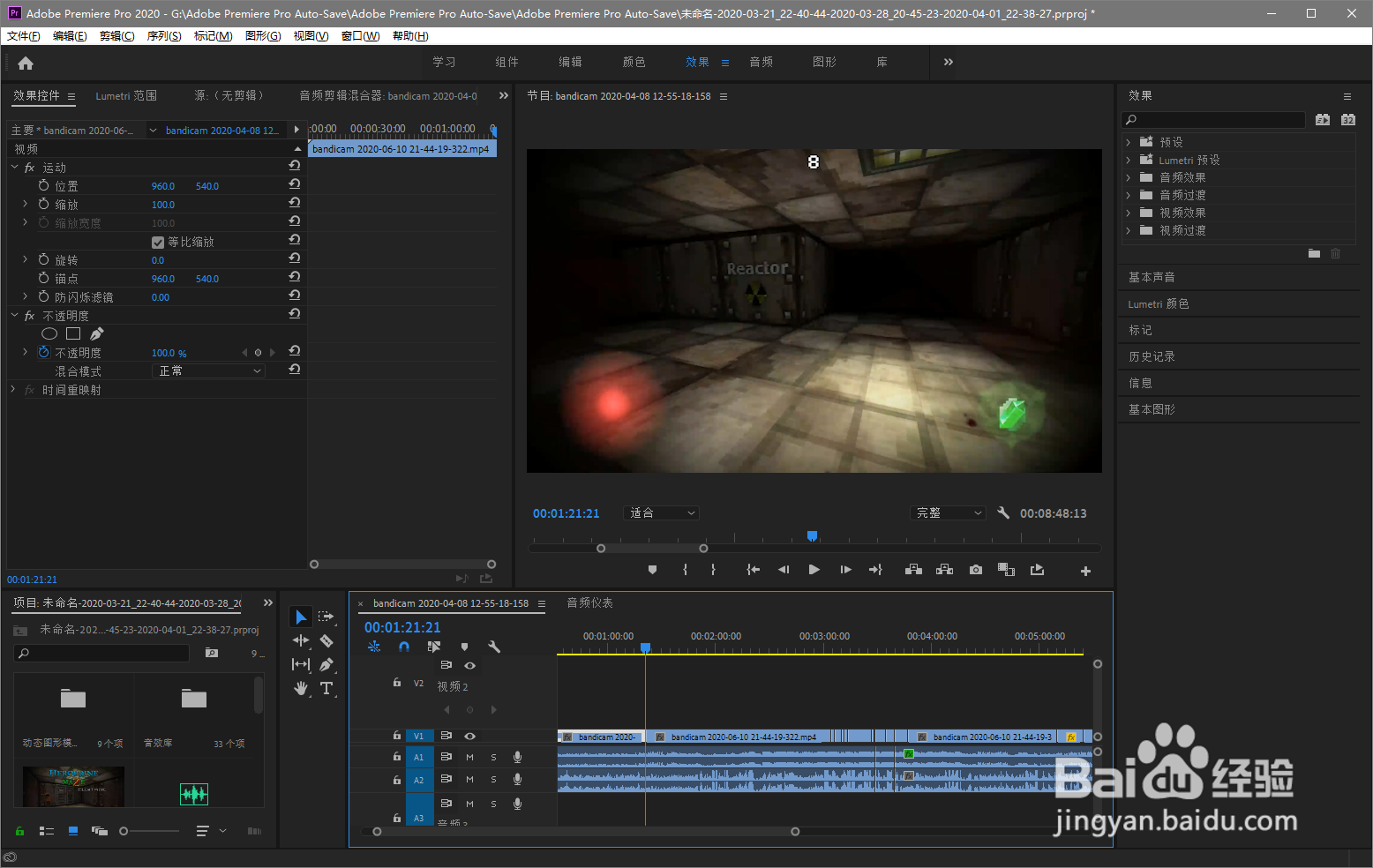Expand the video effects folder
1373x868 pixels.
tap(1128, 213)
